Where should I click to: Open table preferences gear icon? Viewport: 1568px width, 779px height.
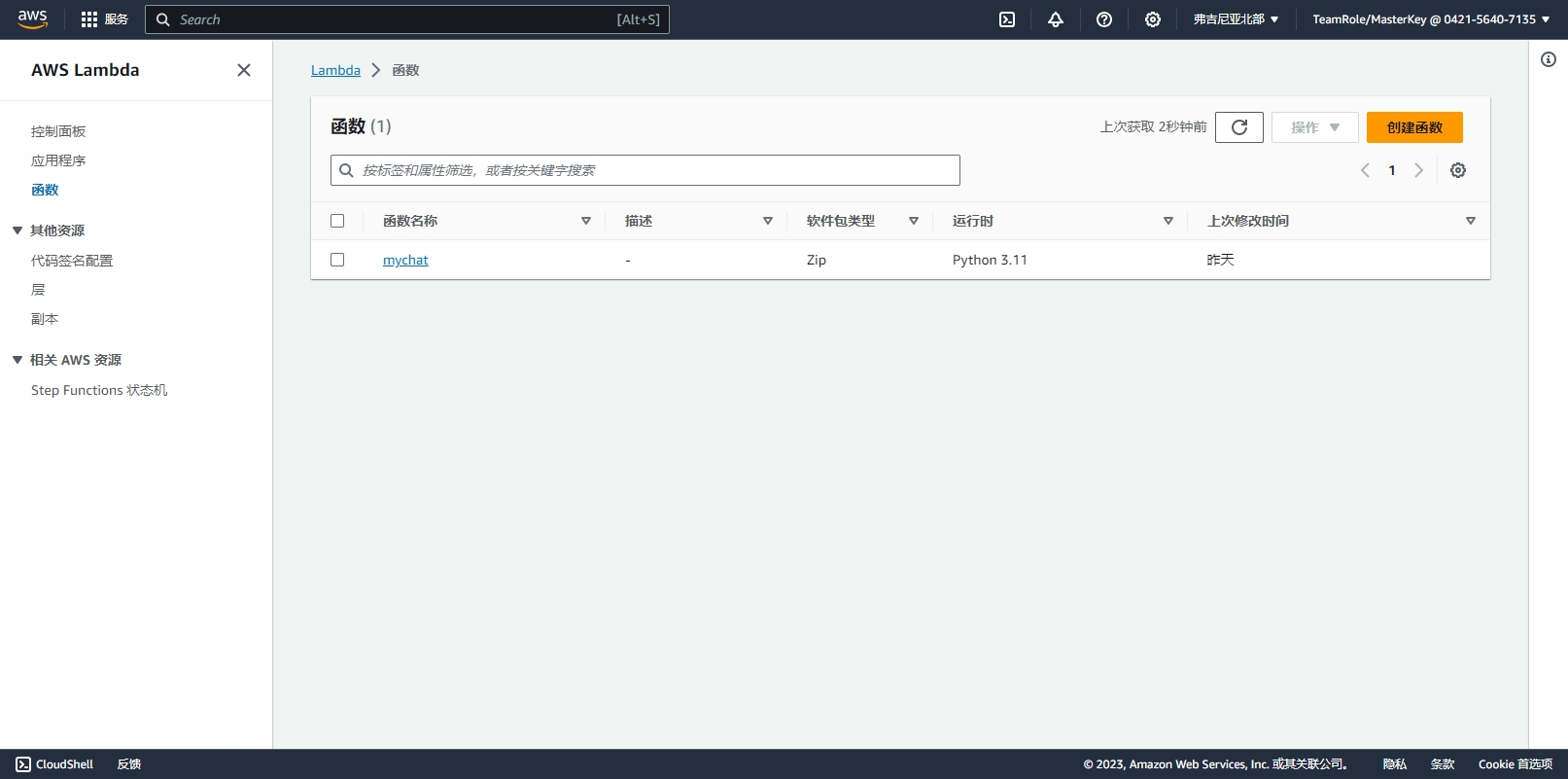pos(1458,170)
